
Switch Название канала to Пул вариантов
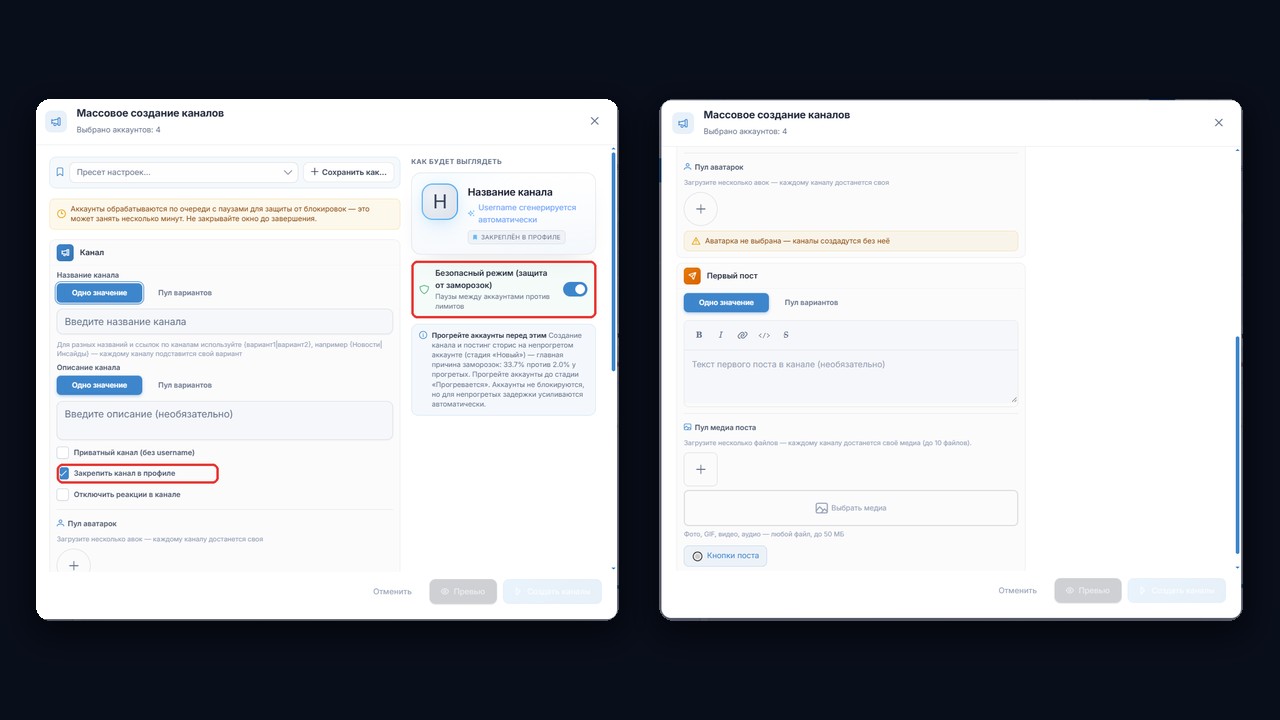coord(185,293)
